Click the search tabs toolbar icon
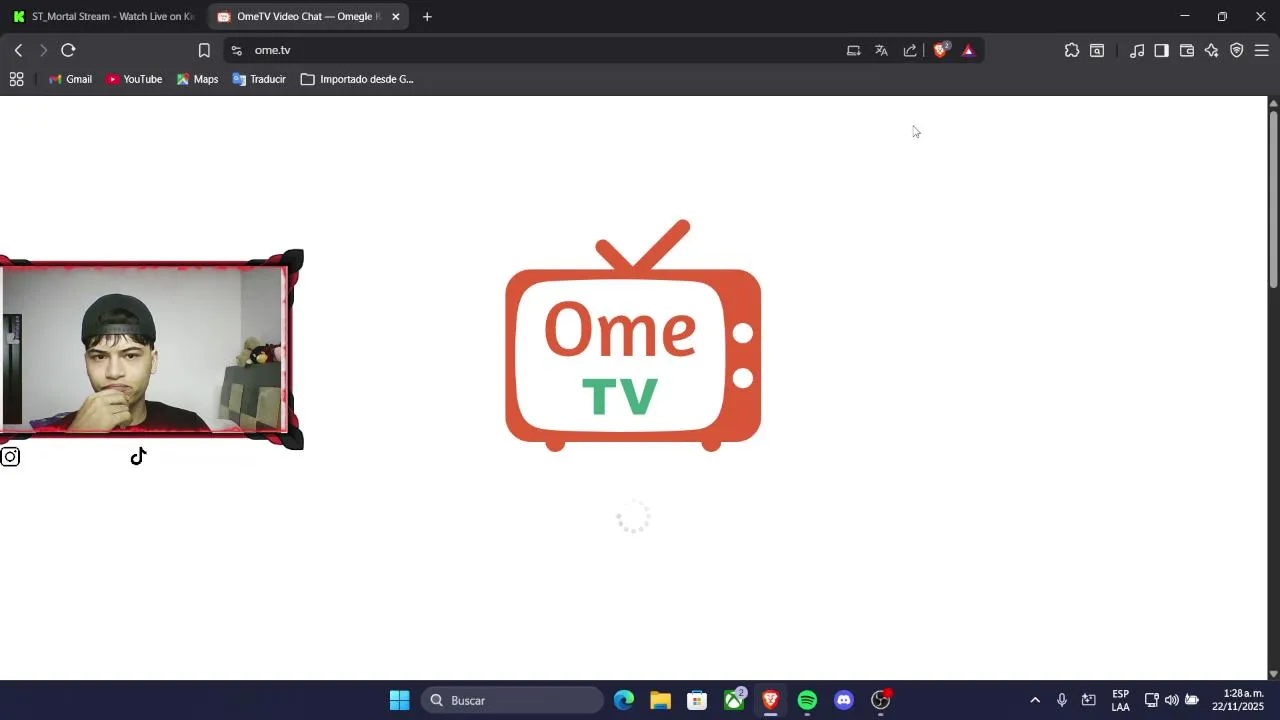 click(1097, 50)
